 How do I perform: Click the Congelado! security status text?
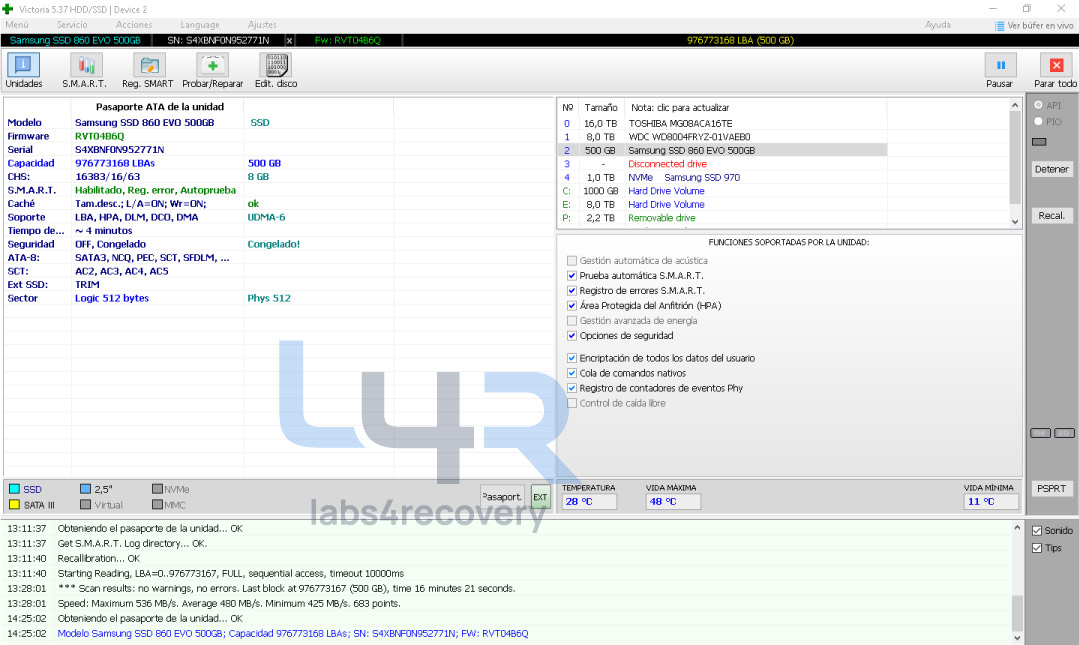click(x=274, y=244)
